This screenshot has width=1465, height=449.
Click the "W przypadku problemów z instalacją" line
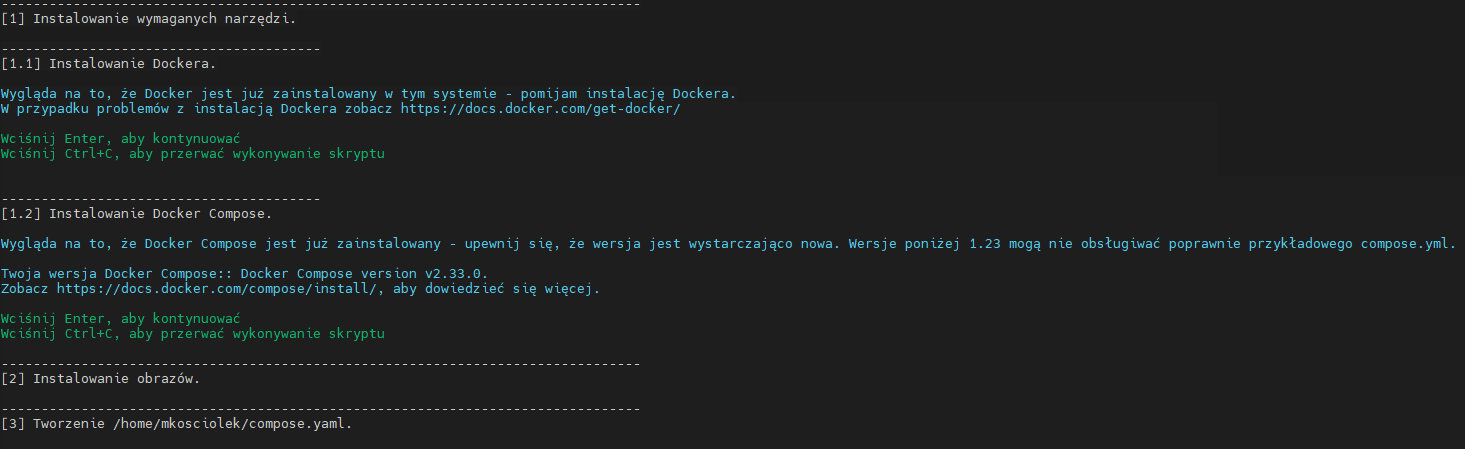pos(198,108)
